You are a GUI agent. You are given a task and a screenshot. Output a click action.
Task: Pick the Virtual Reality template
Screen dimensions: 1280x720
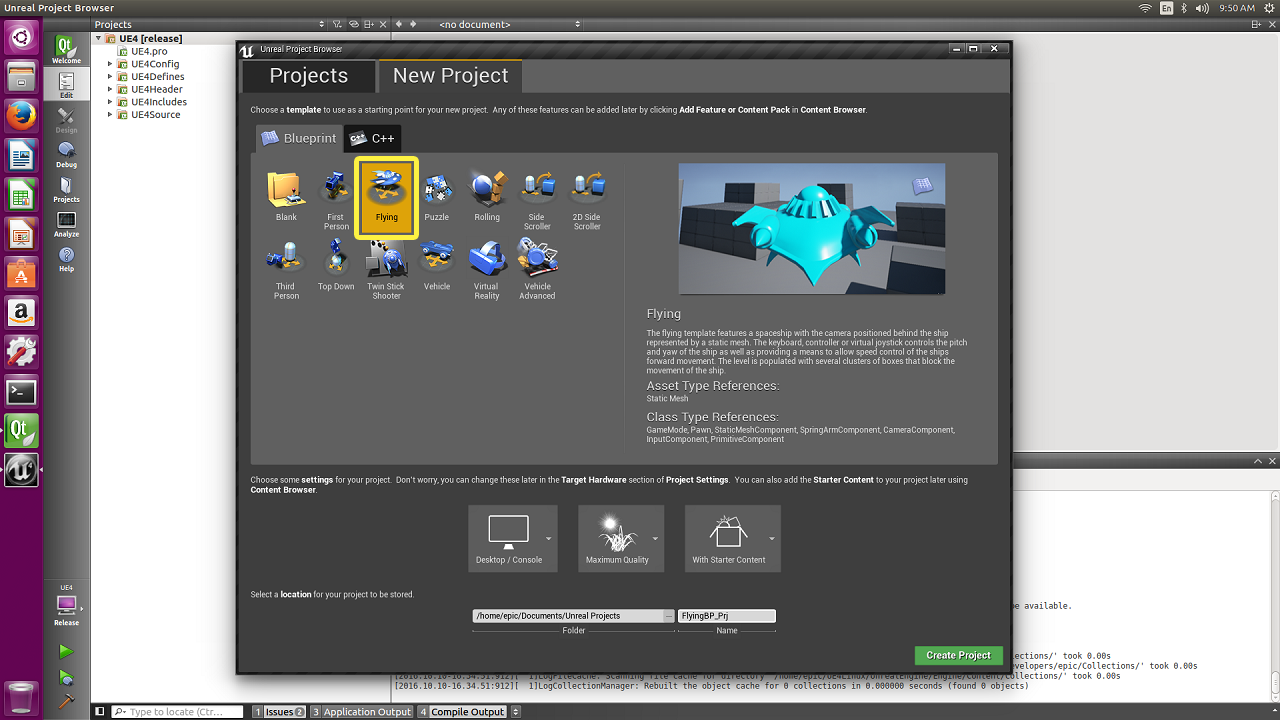click(x=487, y=269)
